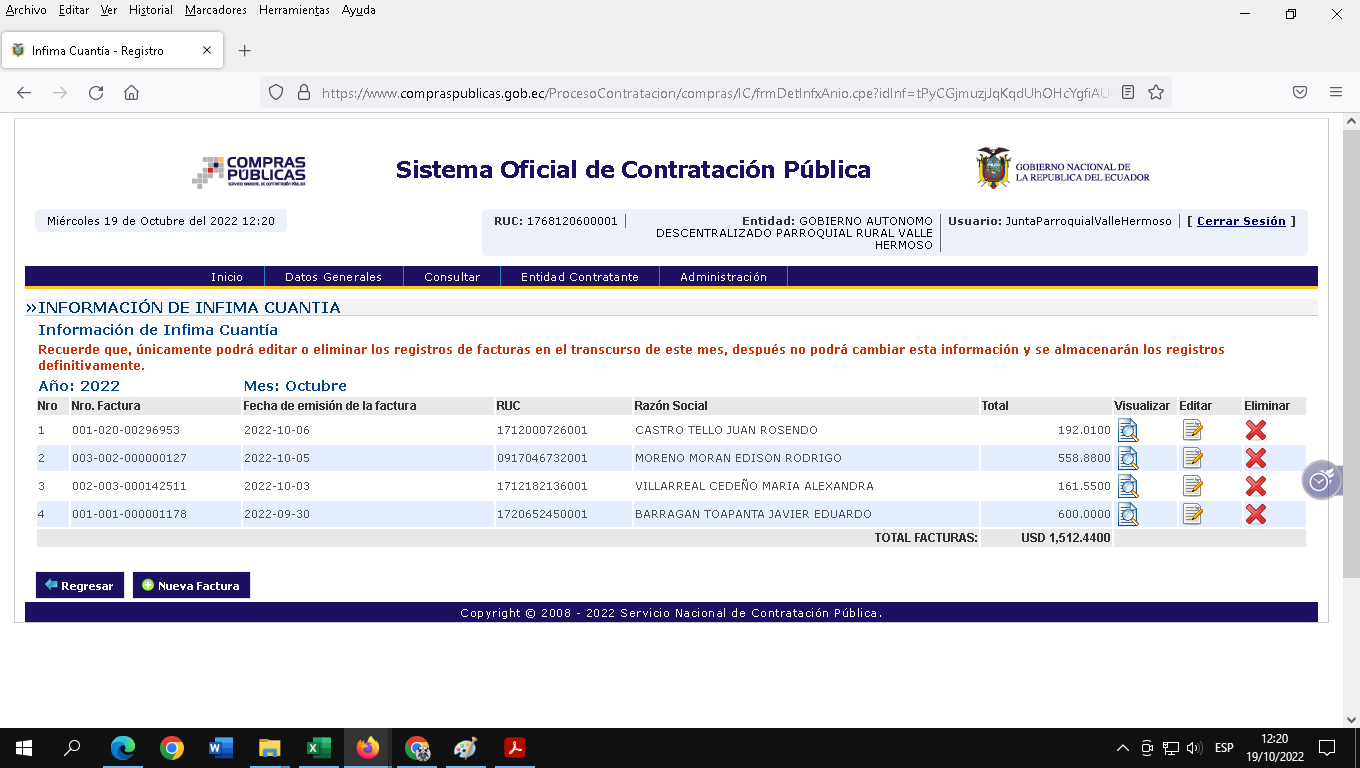This screenshot has height=768, width=1360.
Task: Delete the VILLARREAL CEDEÑO MARIA ALEXANDRA invoice
Action: (1256, 487)
